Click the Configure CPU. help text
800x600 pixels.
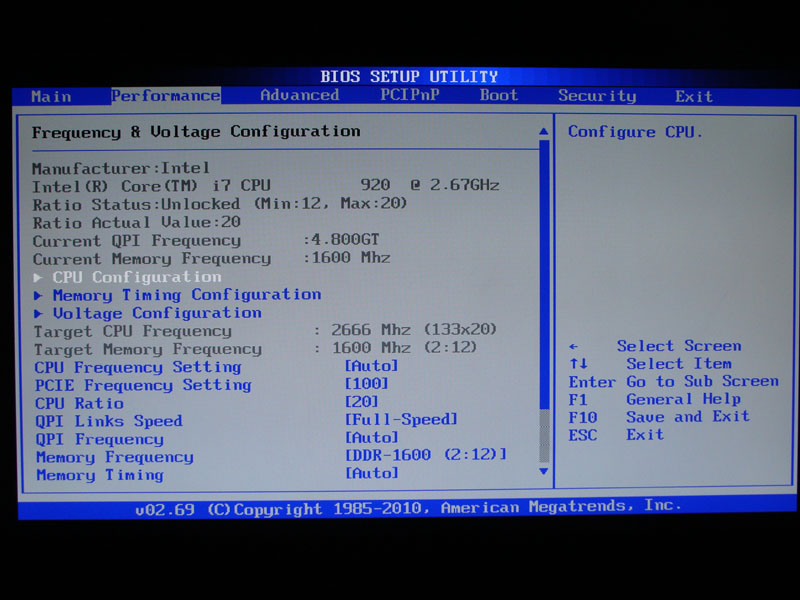point(635,132)
